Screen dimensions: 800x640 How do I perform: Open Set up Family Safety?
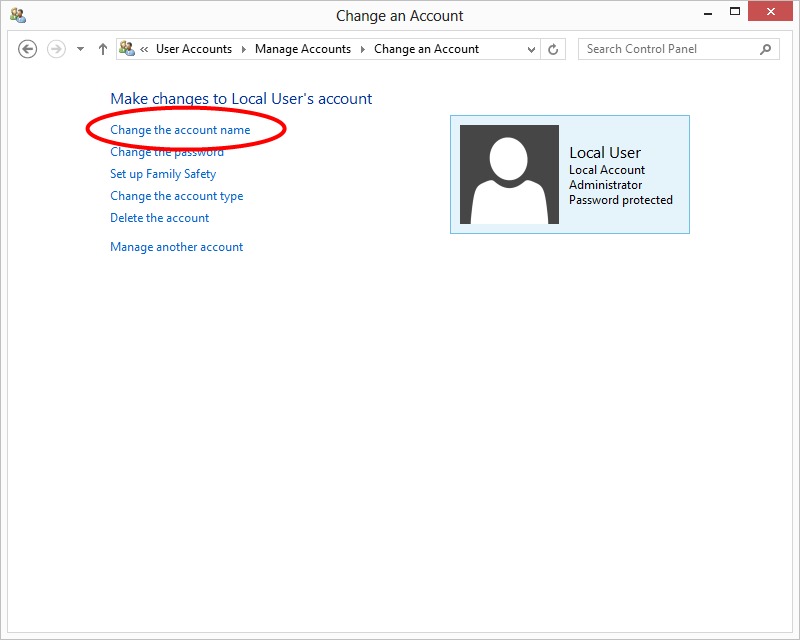click(163, 174)
